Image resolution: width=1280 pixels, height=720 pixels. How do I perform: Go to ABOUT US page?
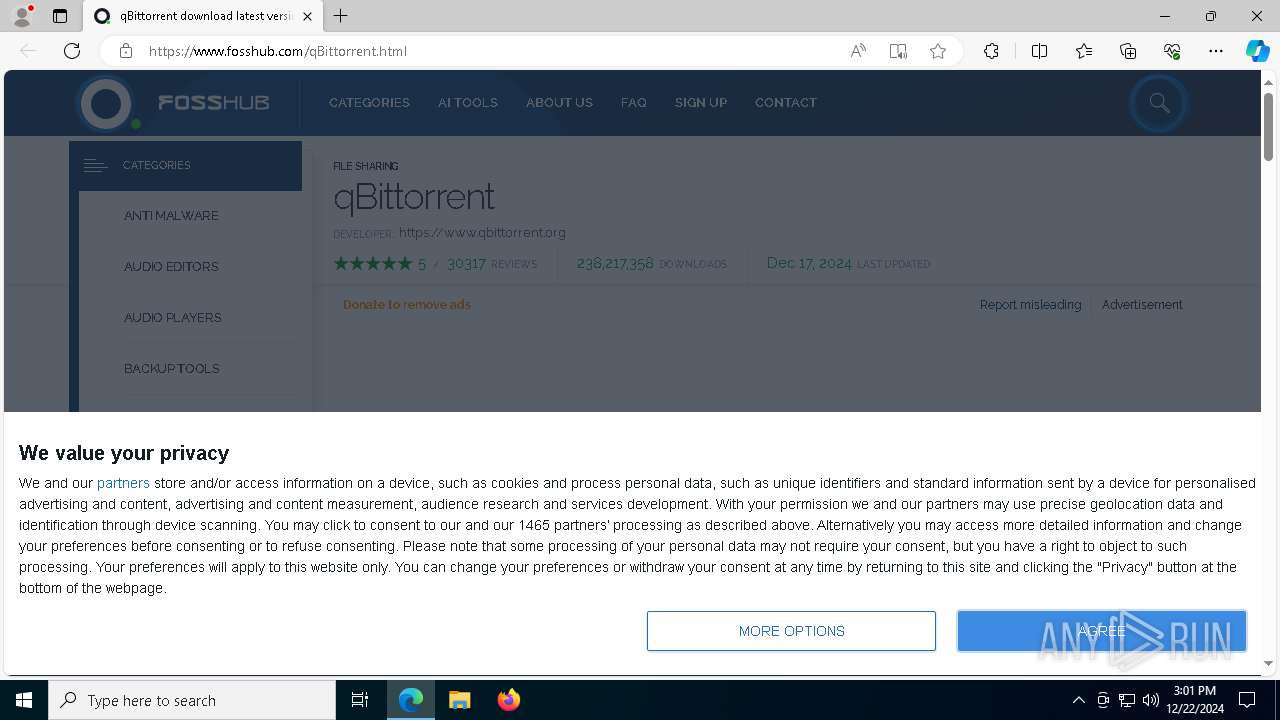559,103
